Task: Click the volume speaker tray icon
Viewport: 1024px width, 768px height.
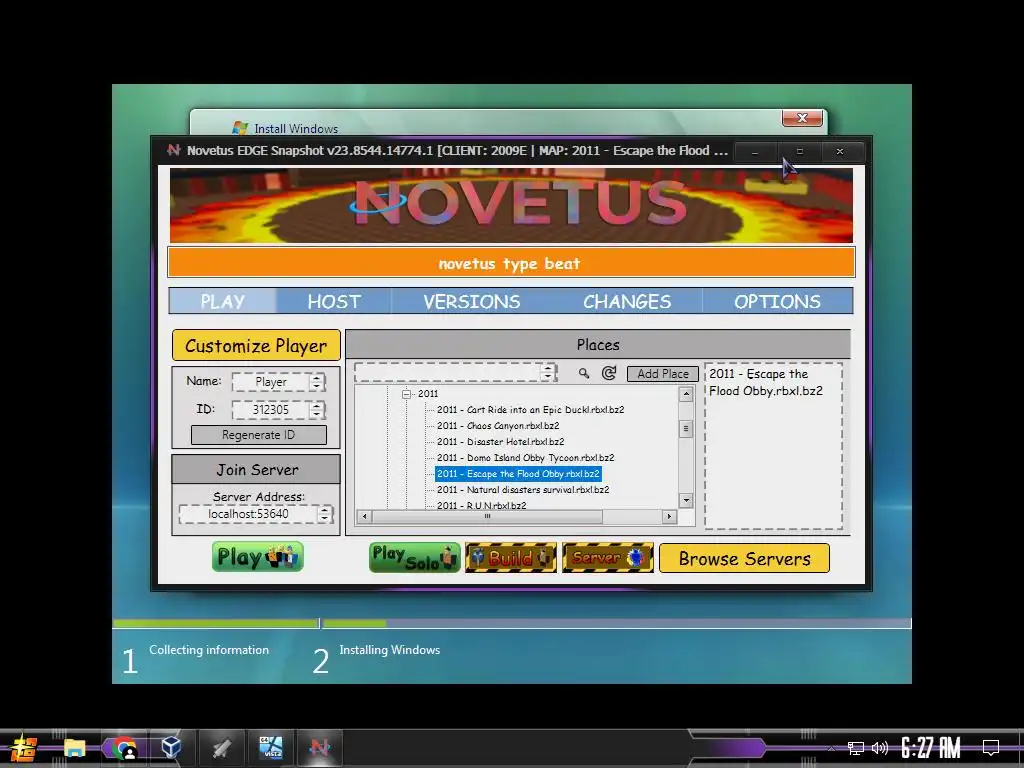Action: click(880, 748)
